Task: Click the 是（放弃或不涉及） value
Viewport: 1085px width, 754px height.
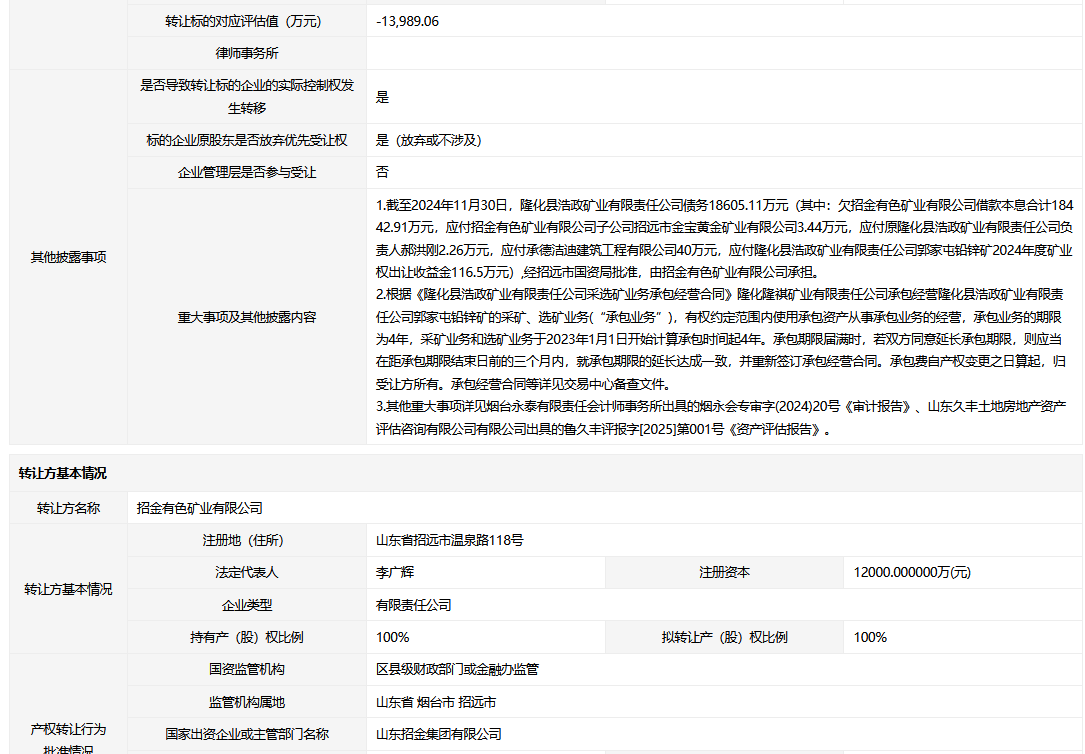Action: coord(429,140)
